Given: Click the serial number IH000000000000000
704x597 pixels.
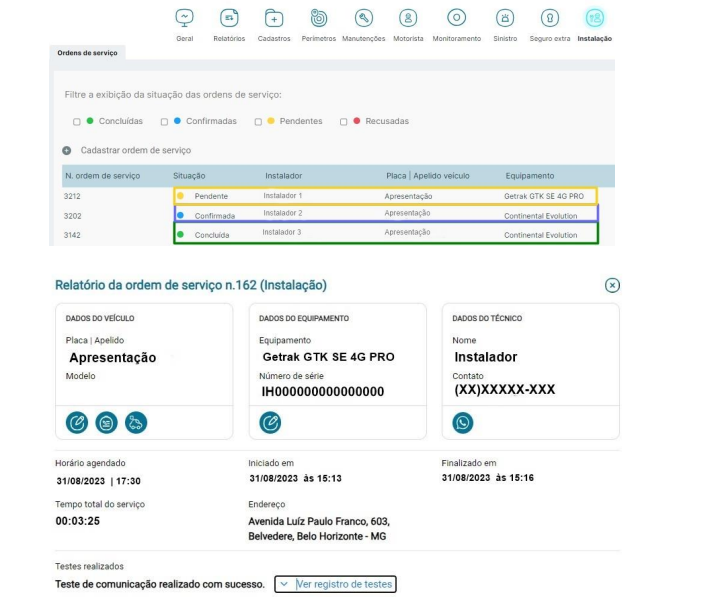Looking at the screenshot, I should [x=323, y=391].
